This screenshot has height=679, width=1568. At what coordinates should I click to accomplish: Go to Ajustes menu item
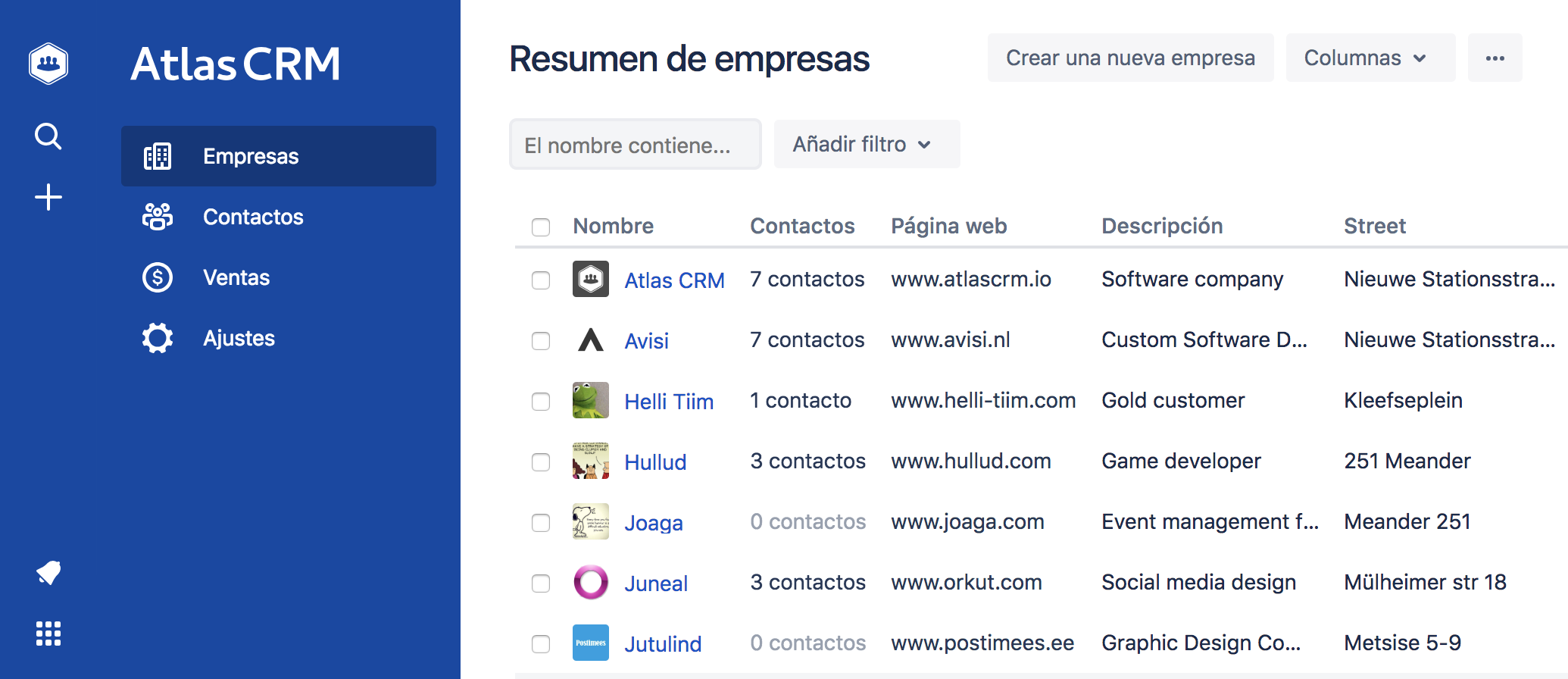279,338
